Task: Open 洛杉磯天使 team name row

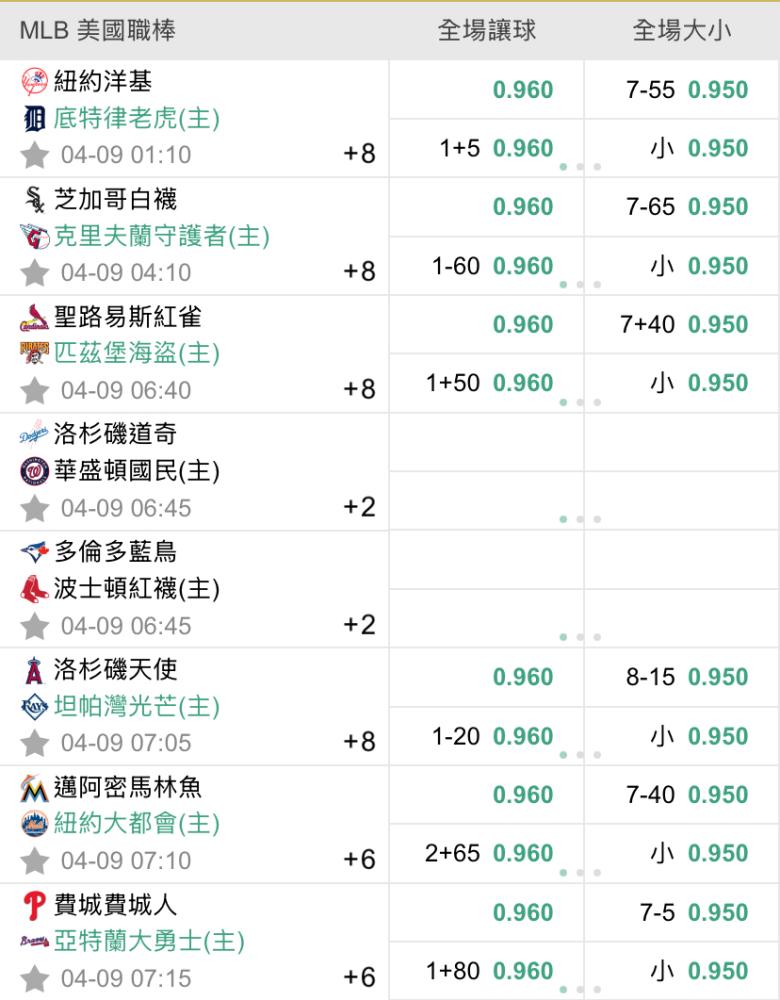Action: click(115, 669)
